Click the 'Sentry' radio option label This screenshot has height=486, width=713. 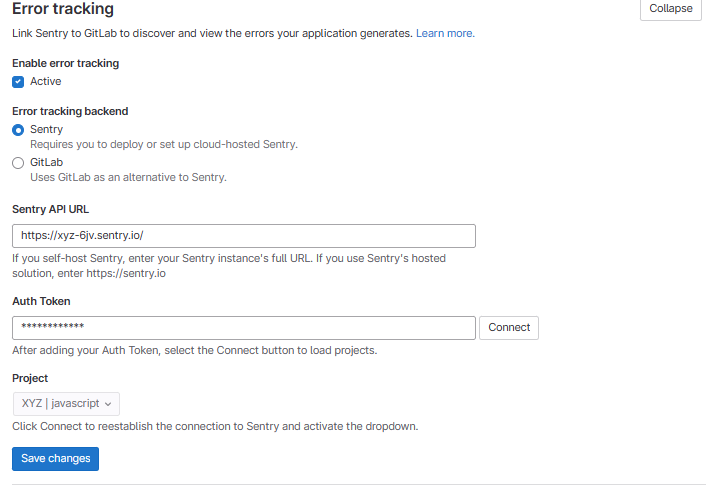point(46,130)
